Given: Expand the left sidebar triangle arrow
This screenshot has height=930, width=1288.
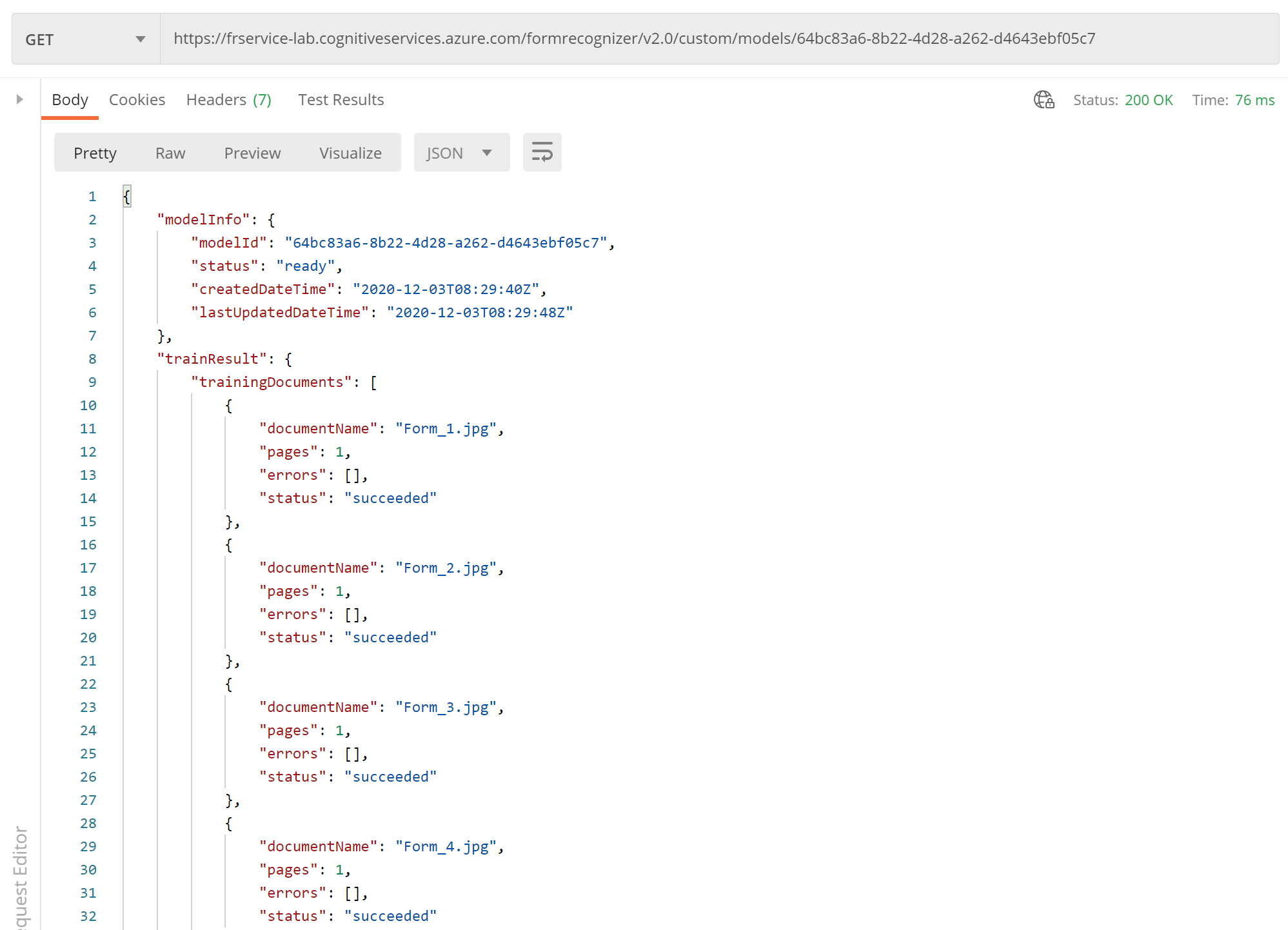Looking at the screenshot, I should click(x=20, y=99).
